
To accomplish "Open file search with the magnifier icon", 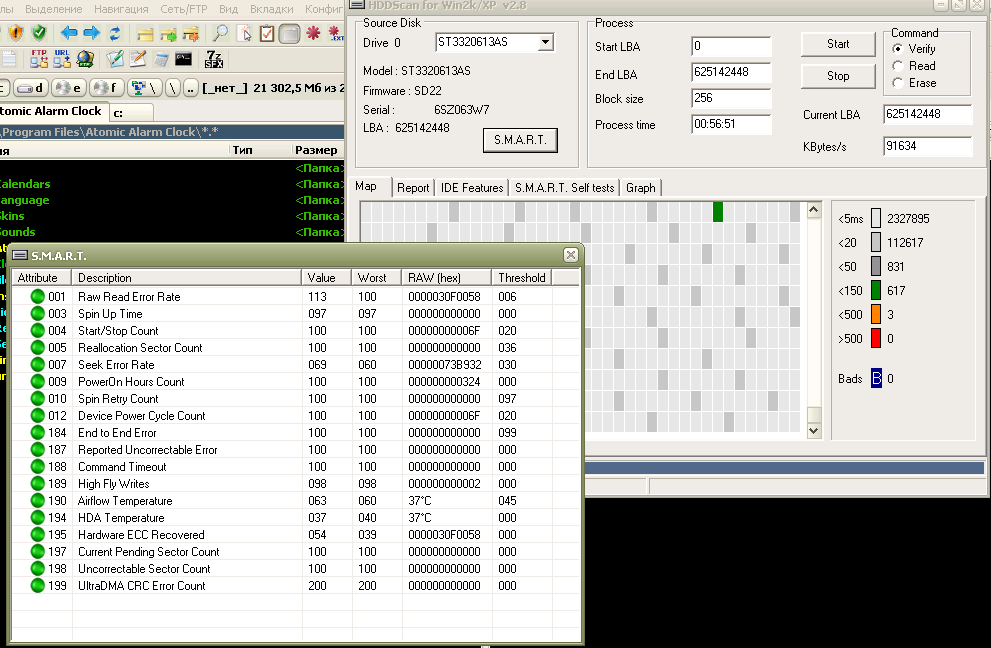I will [220, 33].
